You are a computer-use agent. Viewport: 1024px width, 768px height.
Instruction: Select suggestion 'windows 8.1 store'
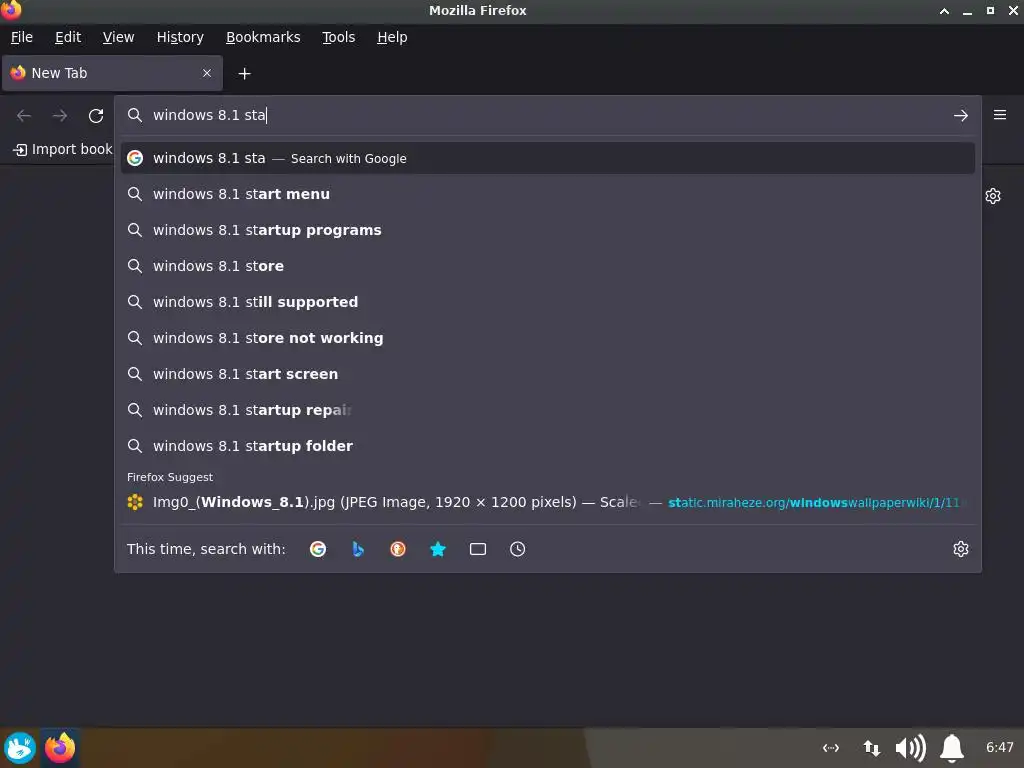tap(547, 266)
